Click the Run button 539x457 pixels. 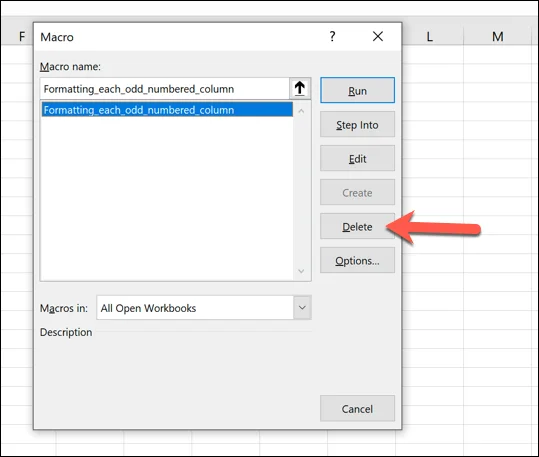[x=357, y=90]
